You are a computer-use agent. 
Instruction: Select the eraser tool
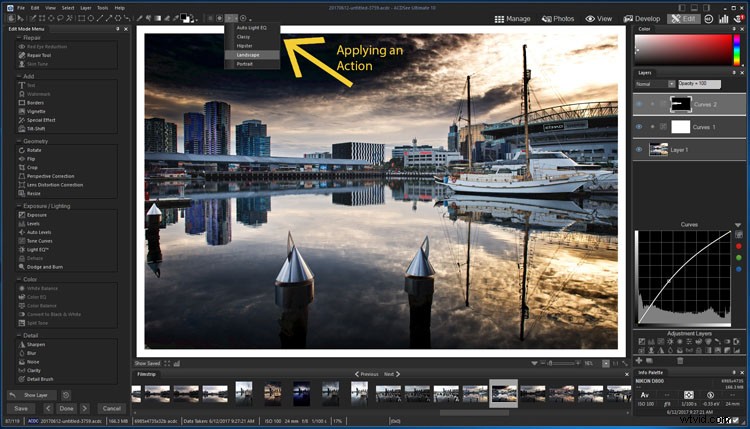click(x=166, y=18)
